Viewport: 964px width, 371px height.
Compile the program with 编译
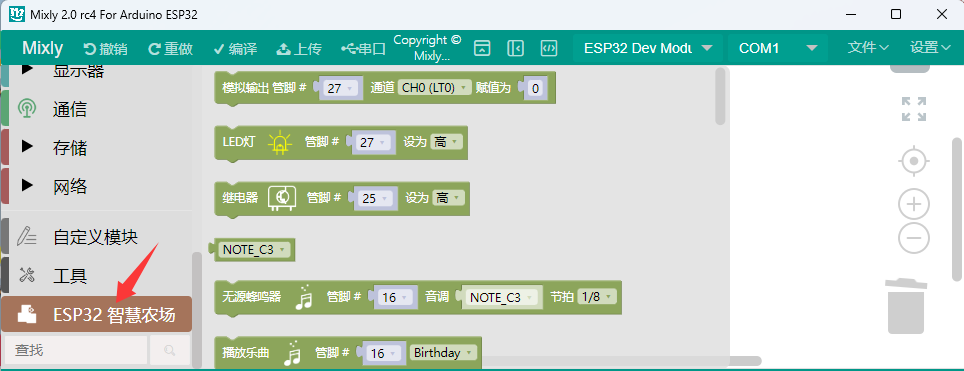pyautogui.click(x=235, y=49)
